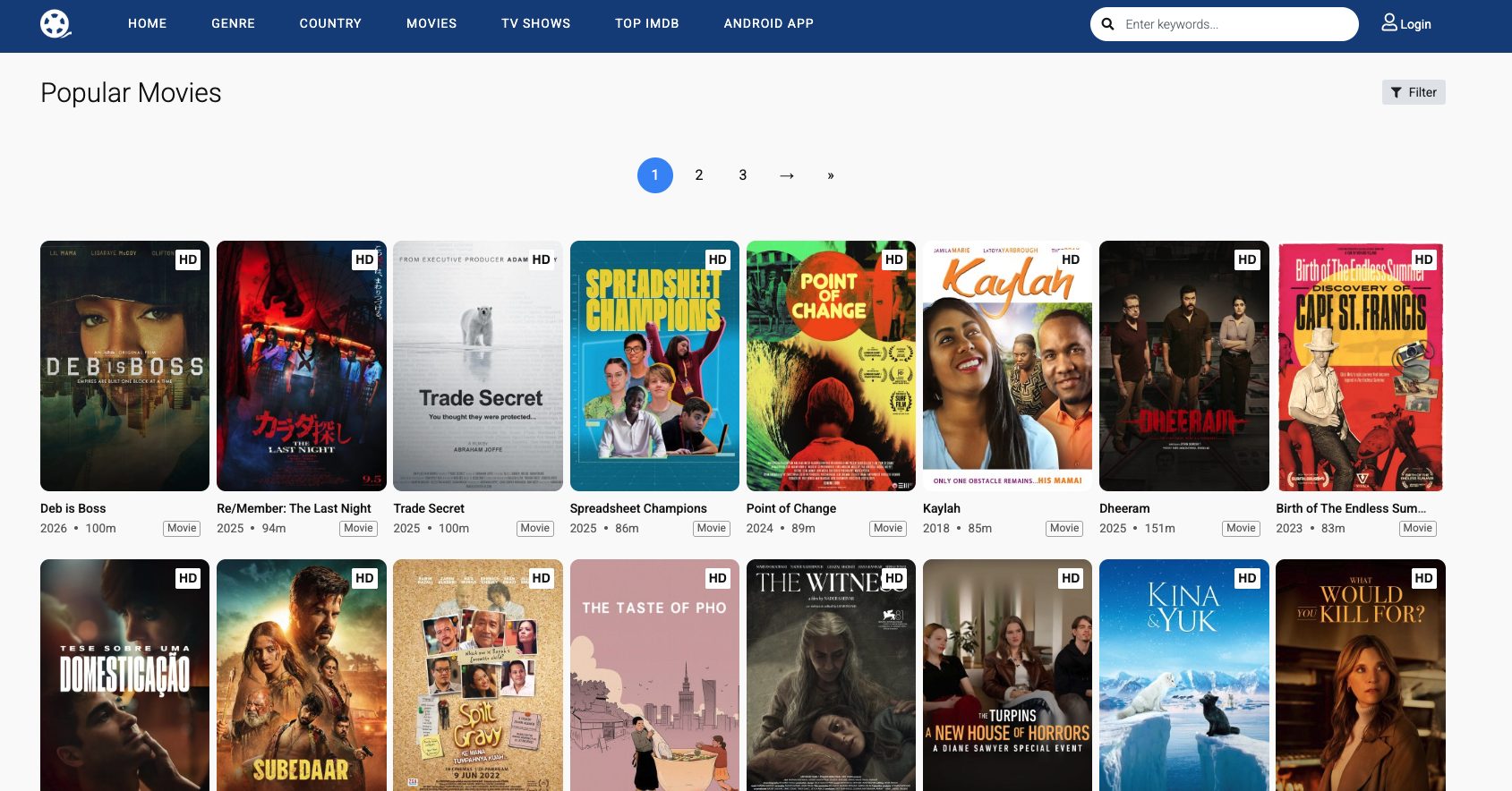
Task: Click Movie tag under Trade Secret
Action: point(535,529)
